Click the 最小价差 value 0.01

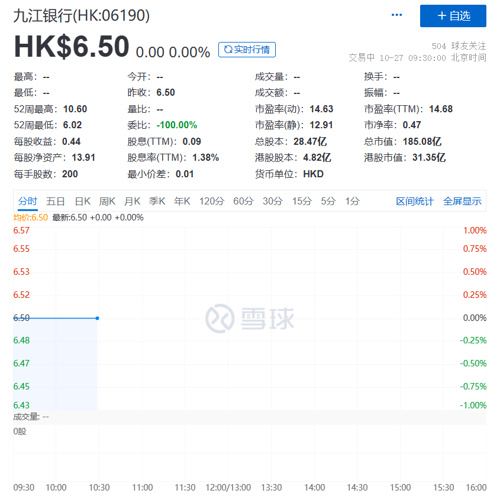tap(185, 174)
